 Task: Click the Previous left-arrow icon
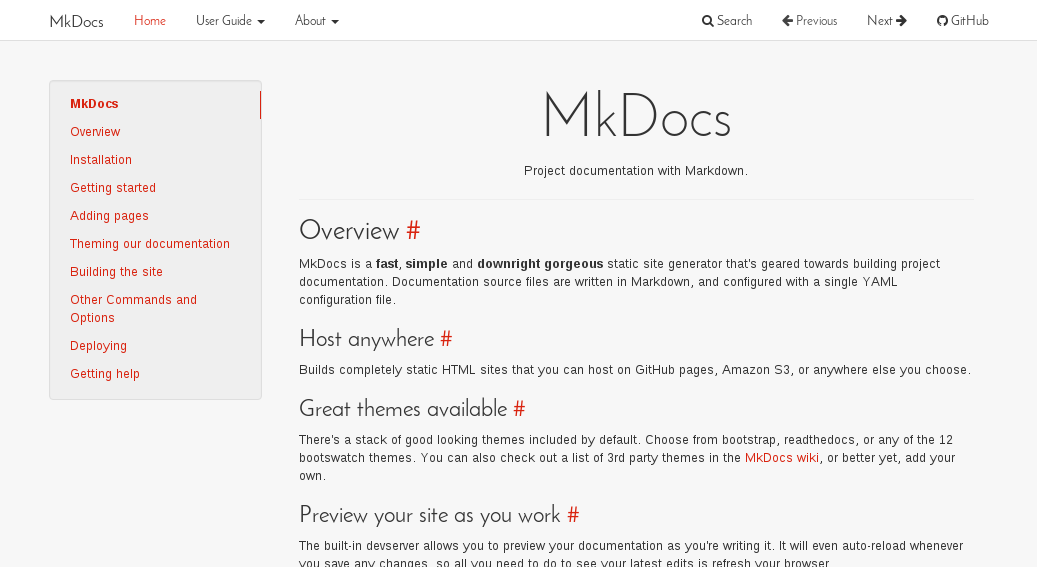(788, 21)
